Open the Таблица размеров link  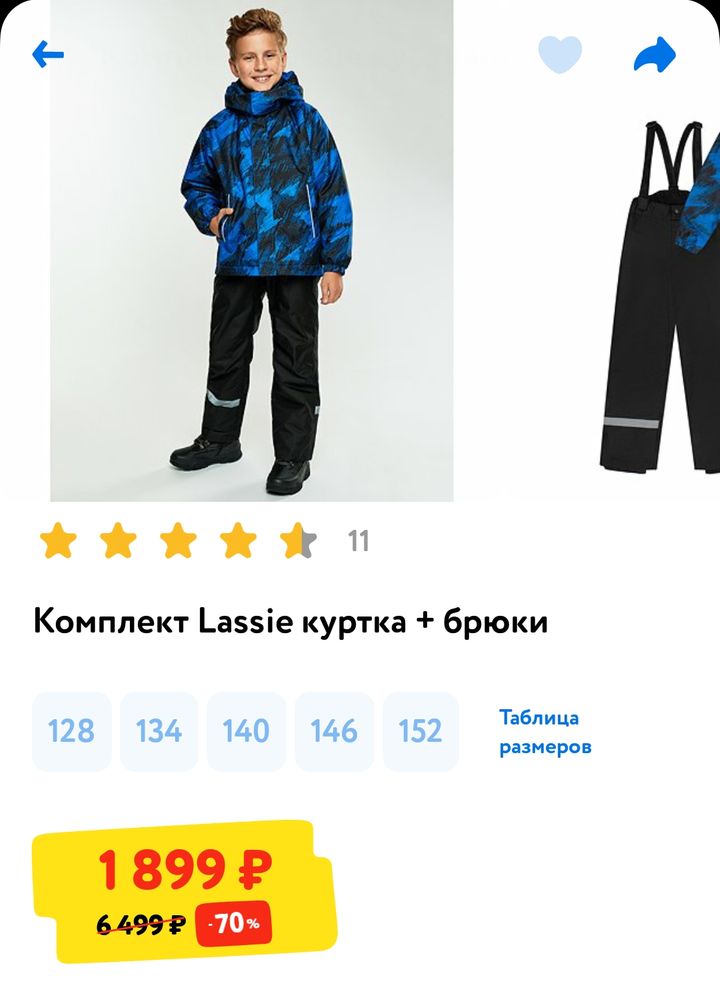545,732
